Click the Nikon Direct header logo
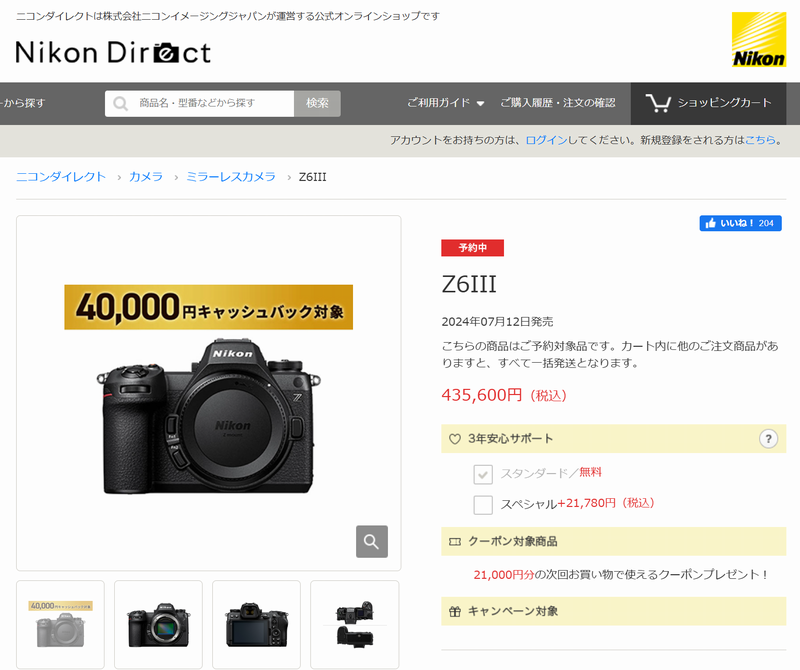This screenshot has width=800, height=670. coord(109,53)
